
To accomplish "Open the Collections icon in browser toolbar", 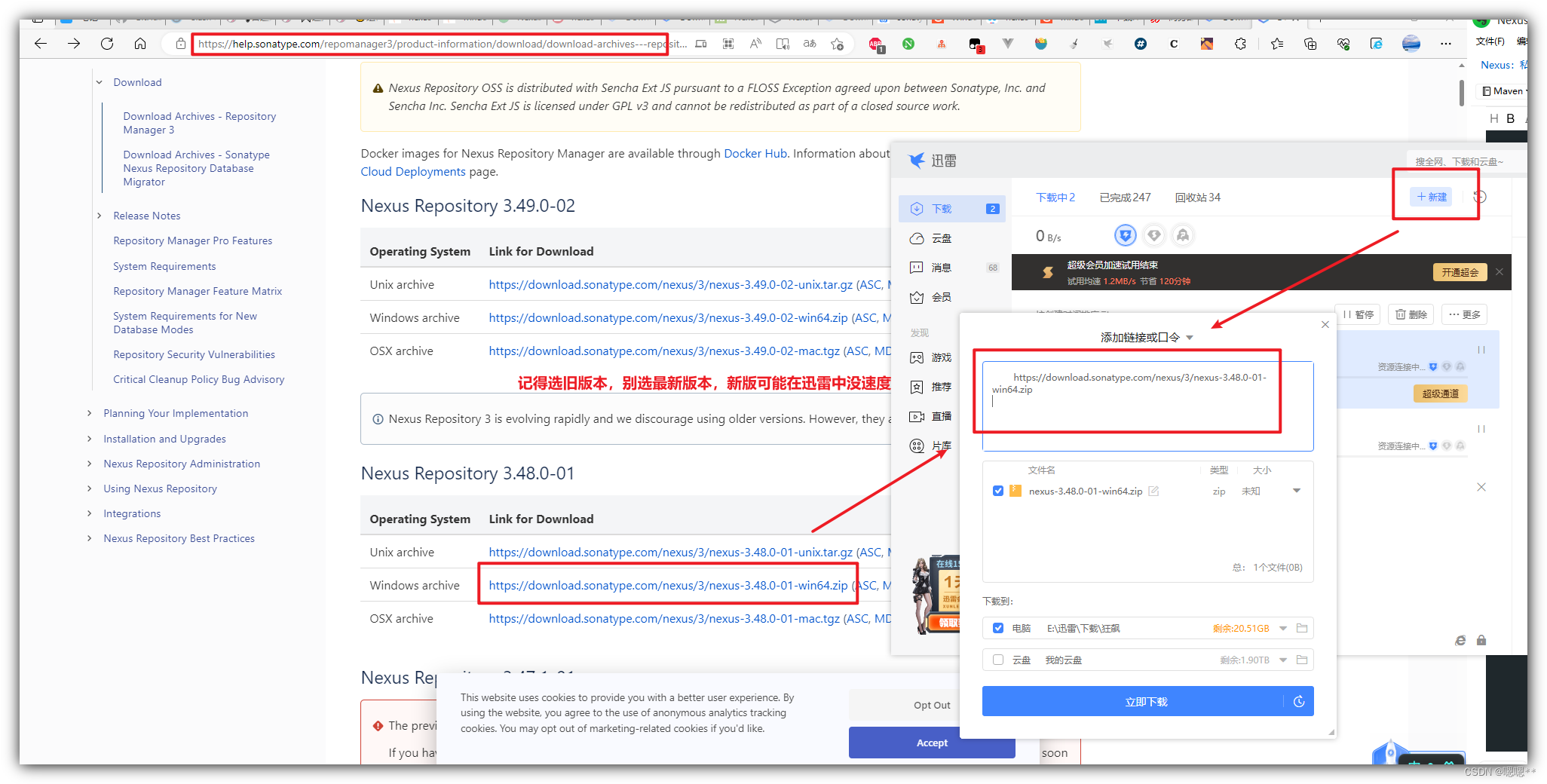I will point(1310,44).
